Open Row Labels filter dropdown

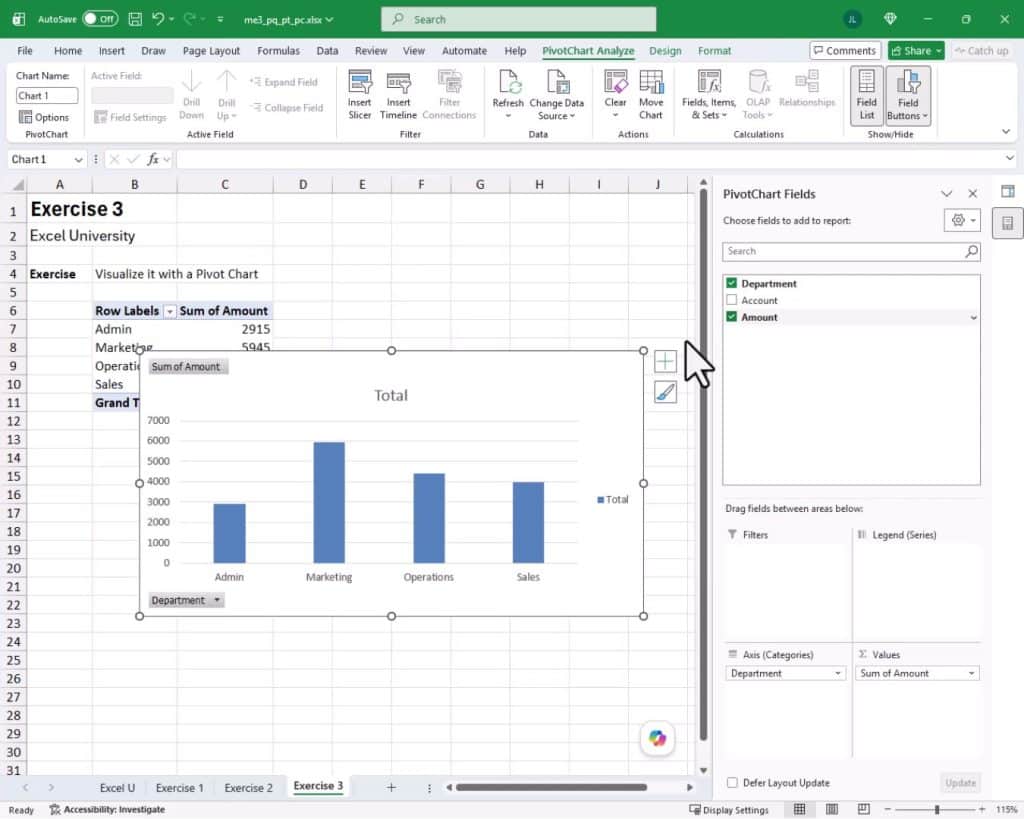pos(169,312)
